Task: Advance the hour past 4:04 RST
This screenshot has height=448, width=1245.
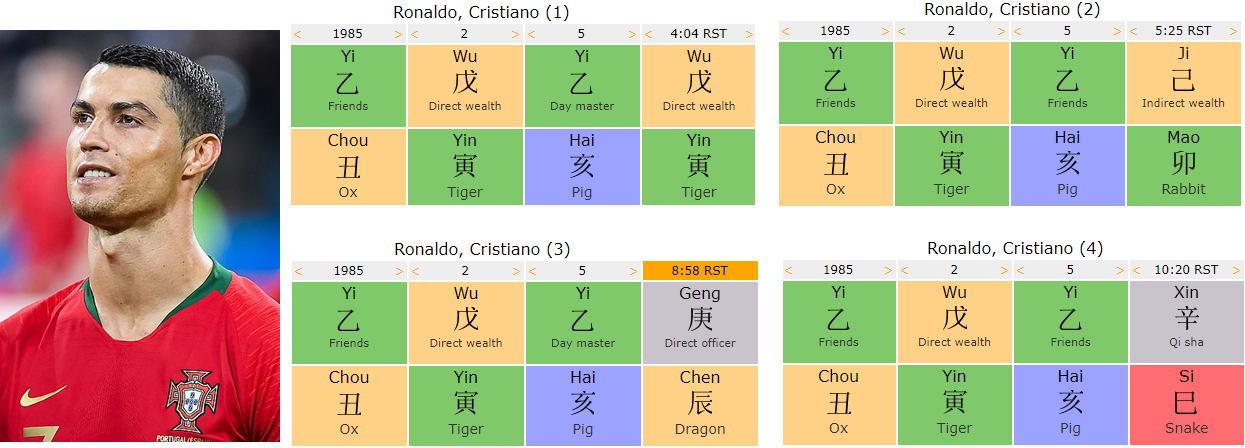Action: point(751,34)
